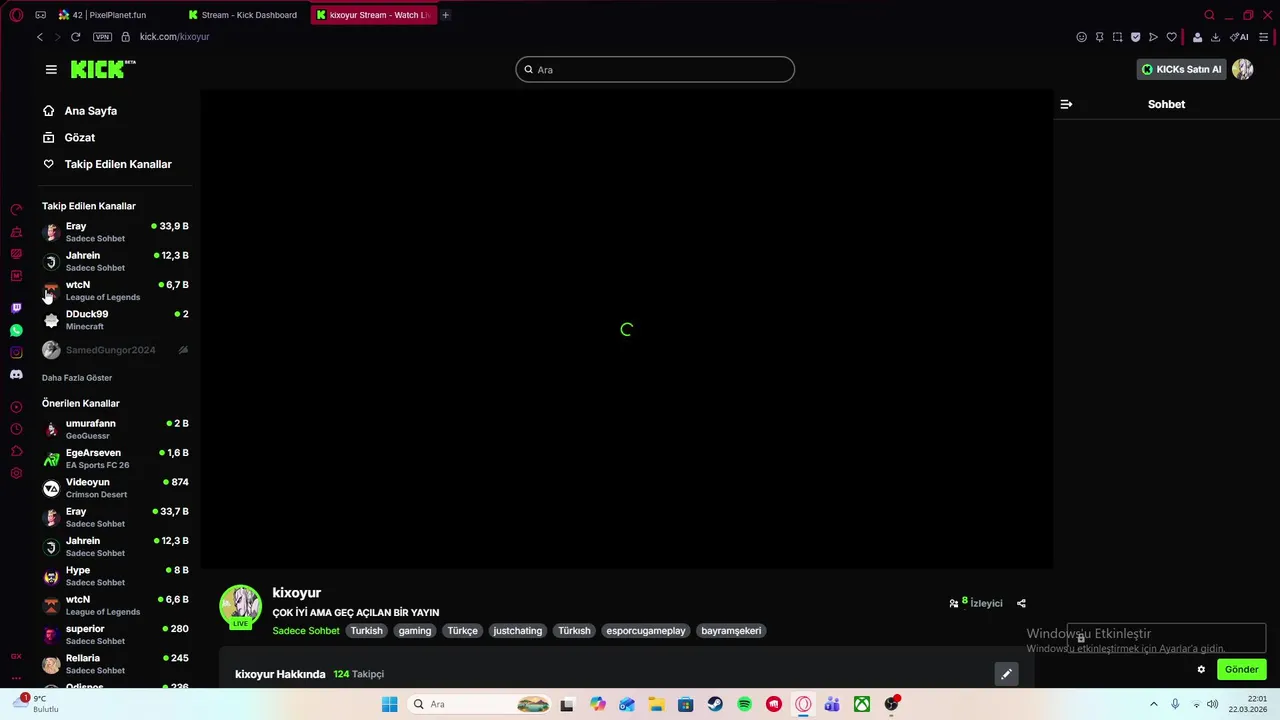Viewport: 1280px width, 720px height.
Task: Open Videoyun Crimson Desert channel
Action: [x=115, y=488]
